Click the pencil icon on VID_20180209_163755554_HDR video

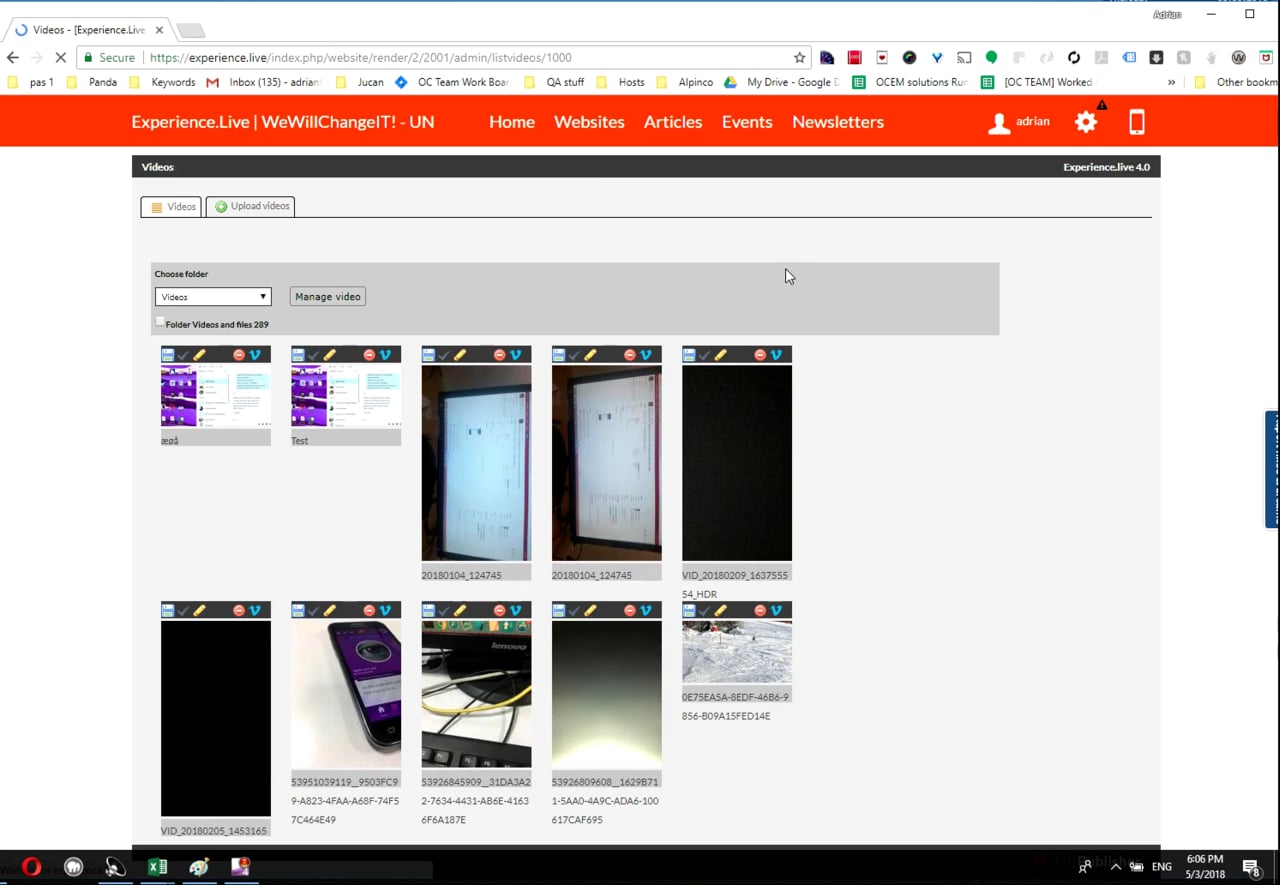[x=721, y=355]
